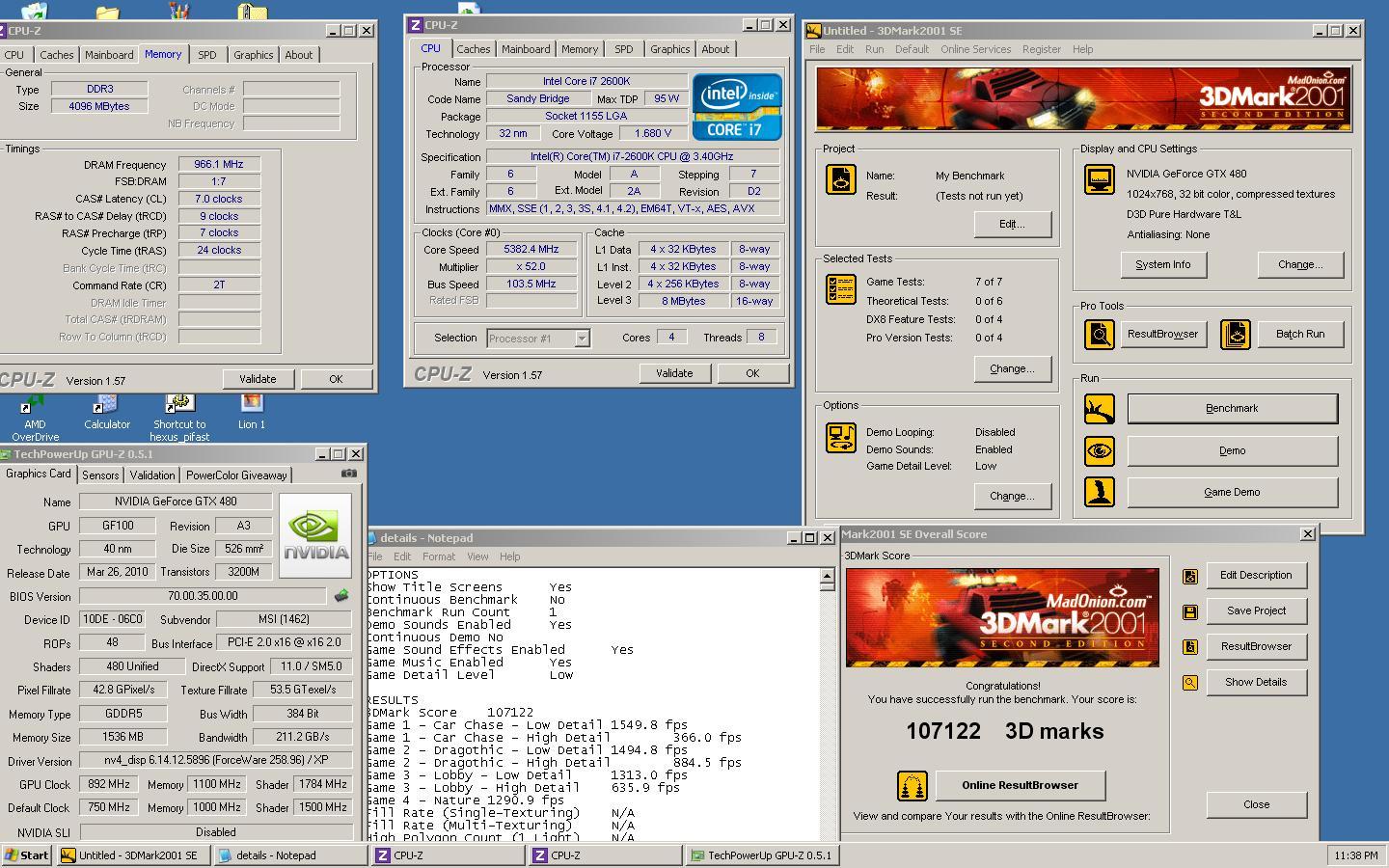
Task: Click the Show Details magnifier icon
Action: [x=1190, y=683]
